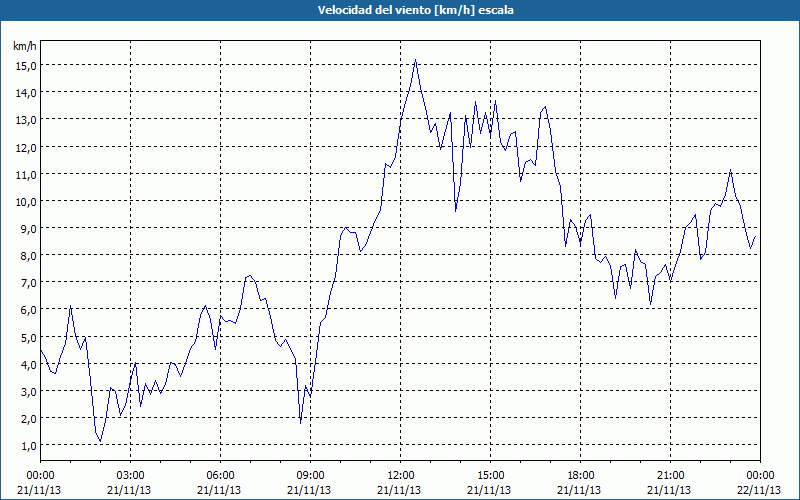Pick the y-axis value '8,0'
800x500 pixels.
28,255
